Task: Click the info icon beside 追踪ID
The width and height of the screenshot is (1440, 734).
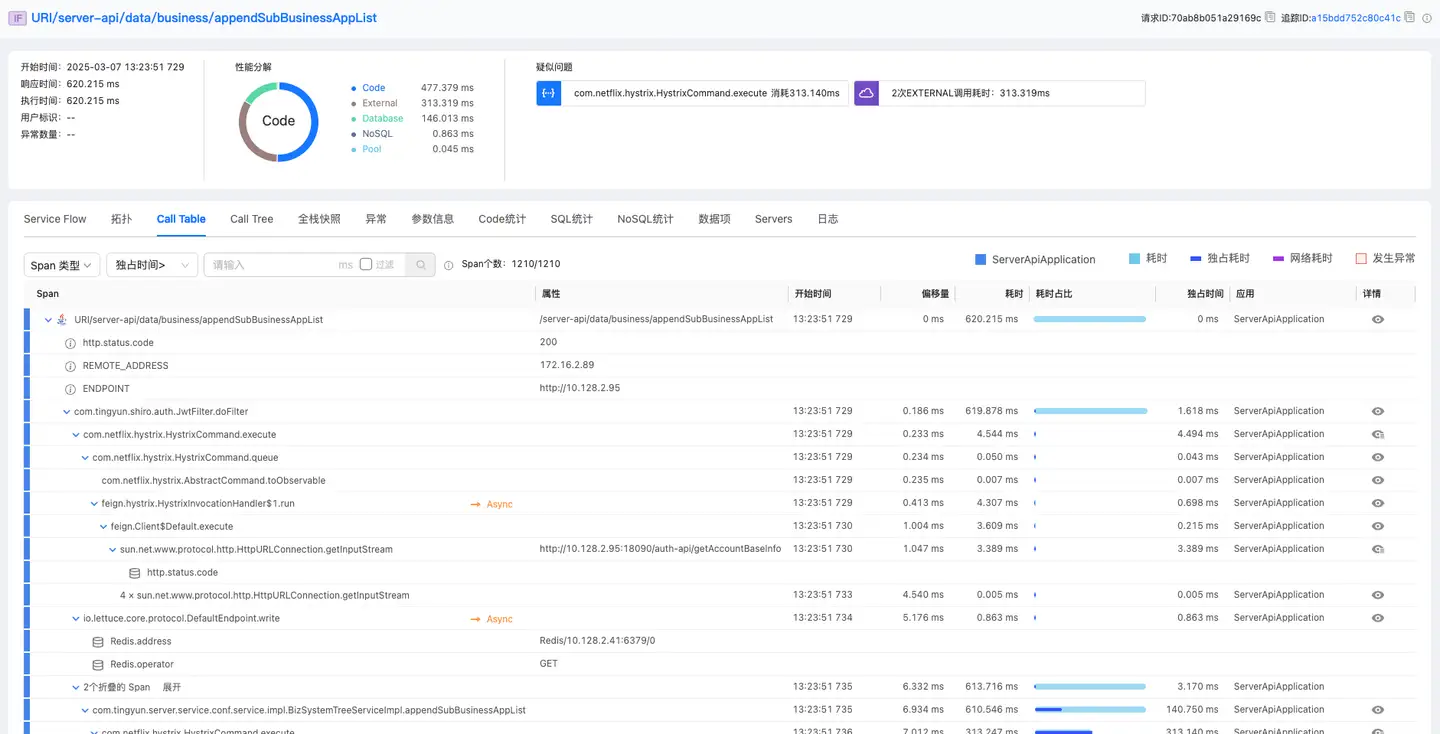Action: (1426, 18)
